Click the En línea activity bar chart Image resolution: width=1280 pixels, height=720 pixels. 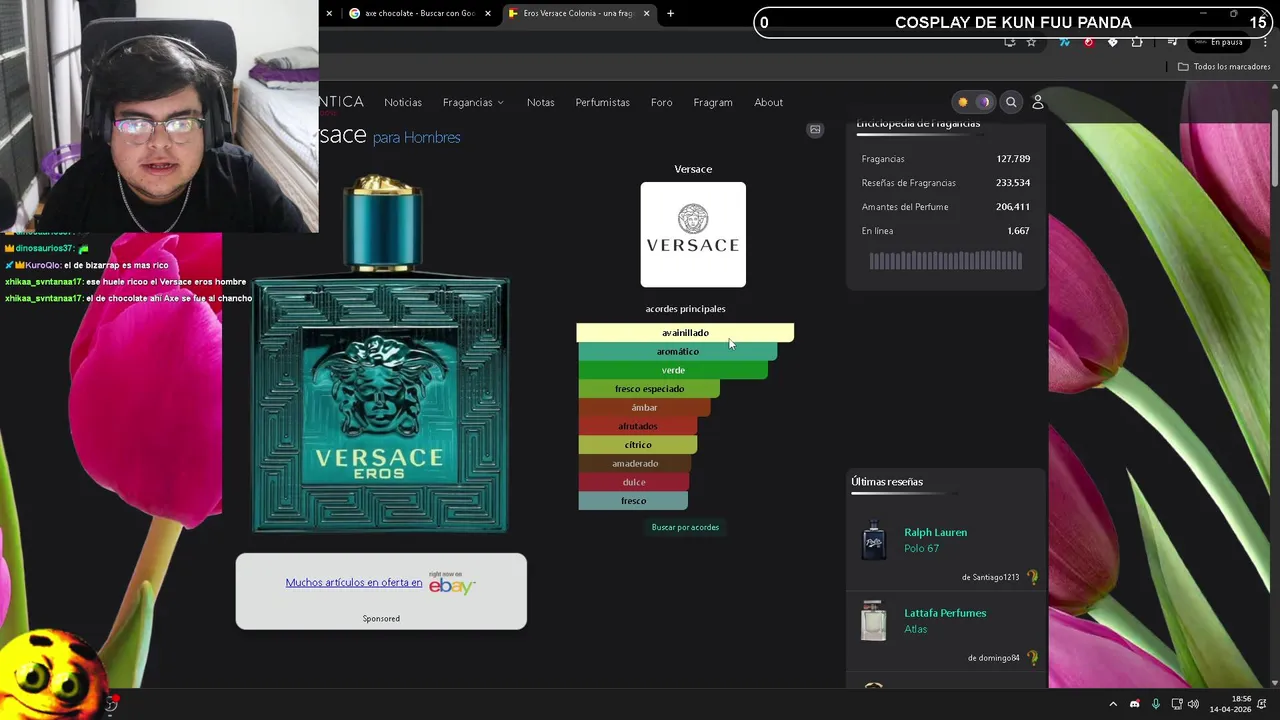click(946, 260)
